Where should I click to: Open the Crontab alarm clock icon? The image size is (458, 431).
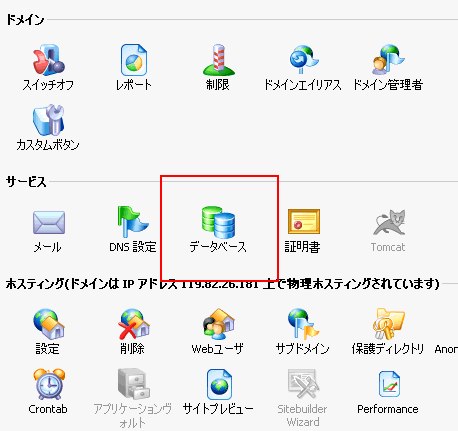49,384
